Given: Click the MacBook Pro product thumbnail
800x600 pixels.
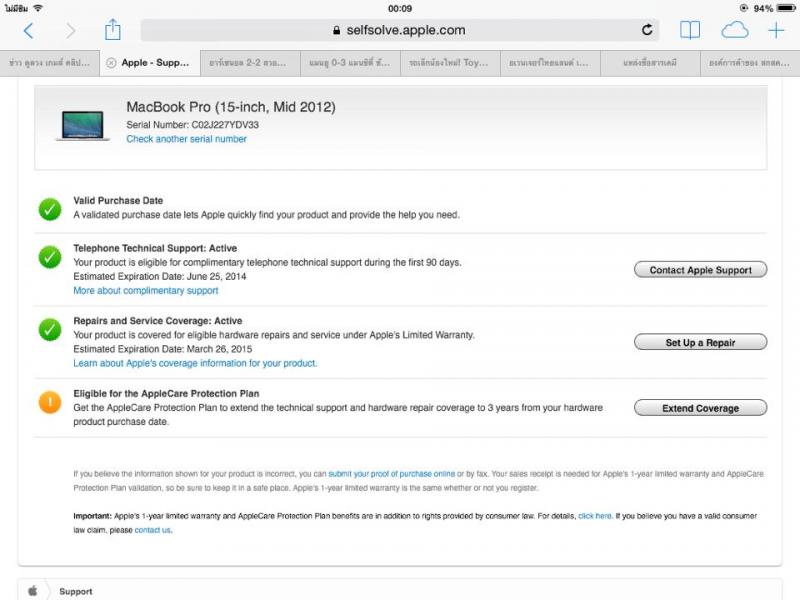Looking at the screenshot, I should point(82,126).
